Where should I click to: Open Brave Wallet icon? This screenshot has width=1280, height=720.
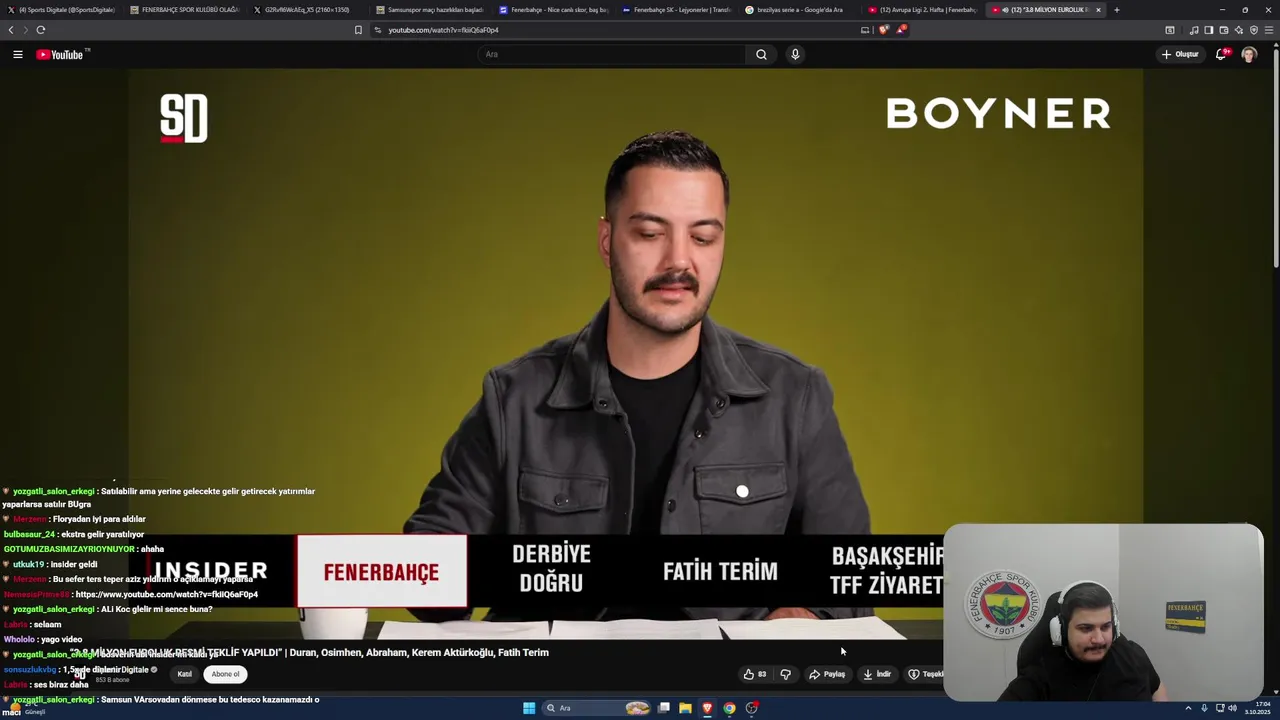click(1224, 30)
